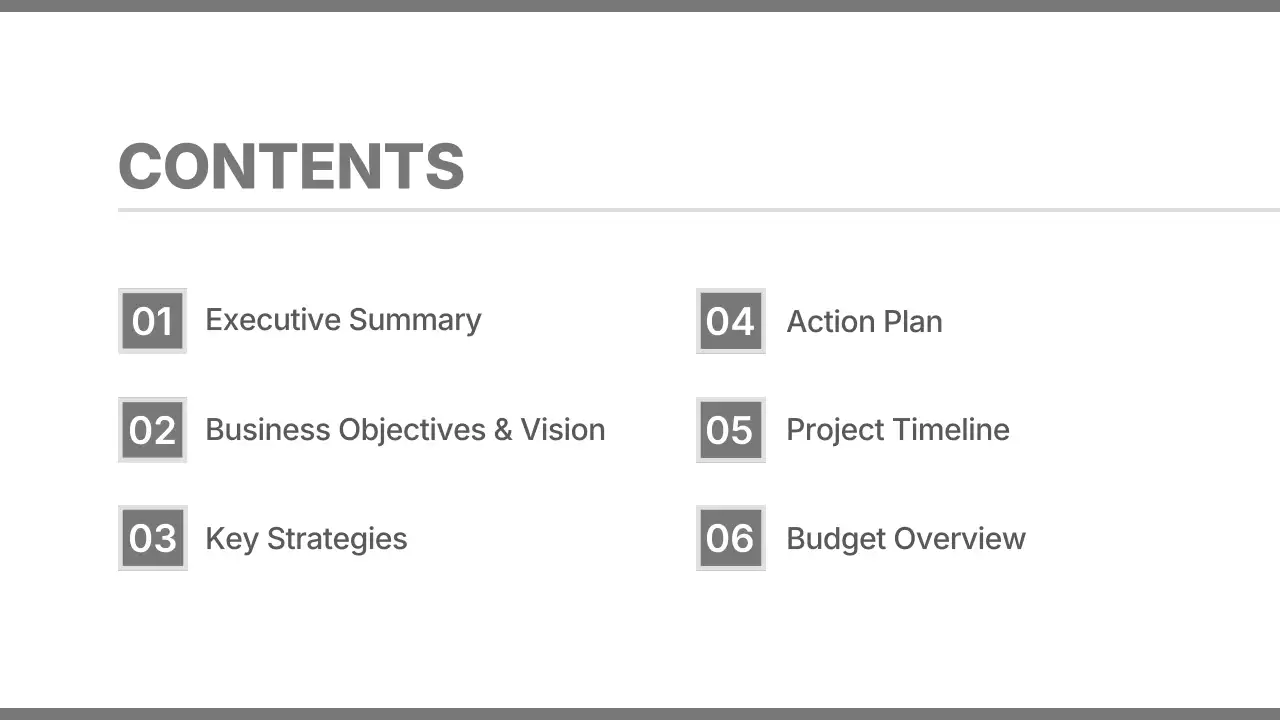Click the divider line under CONTENTS
The width and height of the screenshot is (1280, 720).
click(698, 210)
